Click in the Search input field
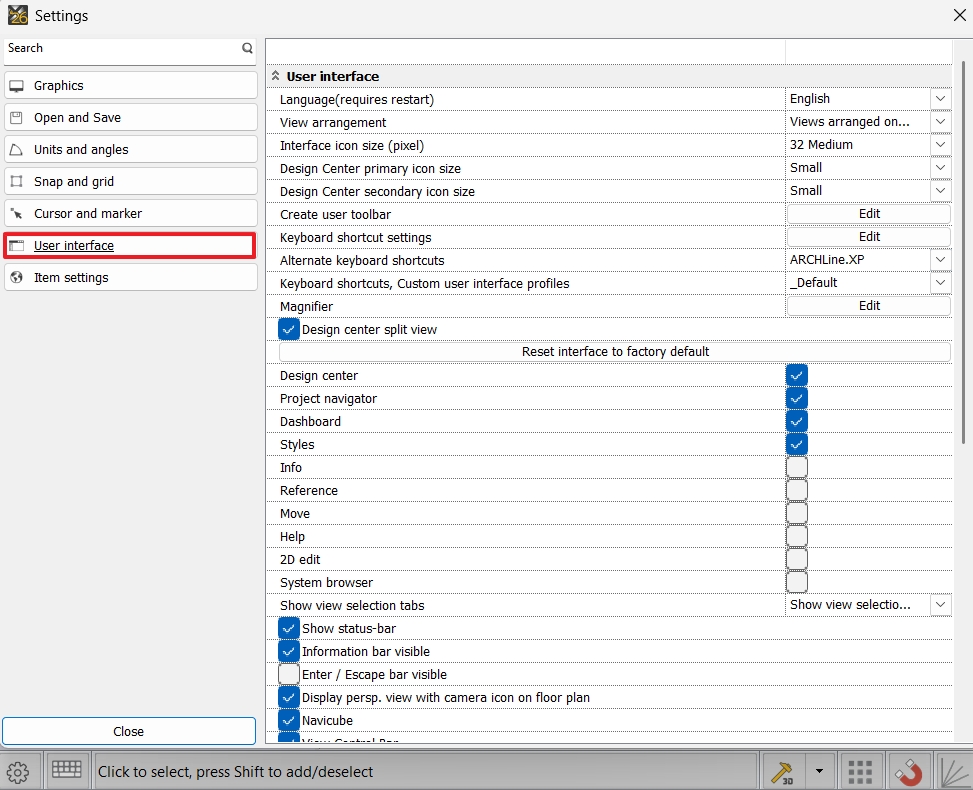 click(x=120, y=48)
